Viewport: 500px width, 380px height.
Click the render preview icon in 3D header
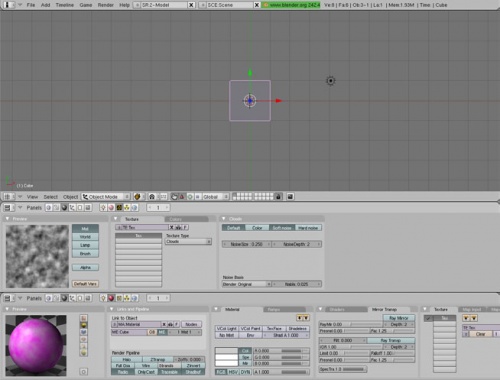(x=290, y=197)
